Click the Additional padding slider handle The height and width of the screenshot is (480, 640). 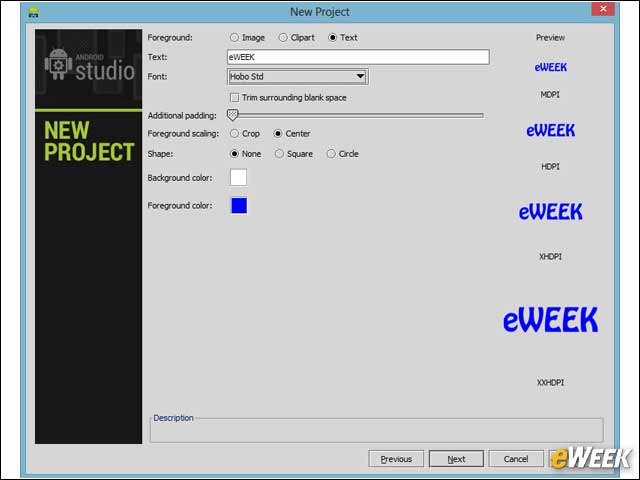pos(232,115)
